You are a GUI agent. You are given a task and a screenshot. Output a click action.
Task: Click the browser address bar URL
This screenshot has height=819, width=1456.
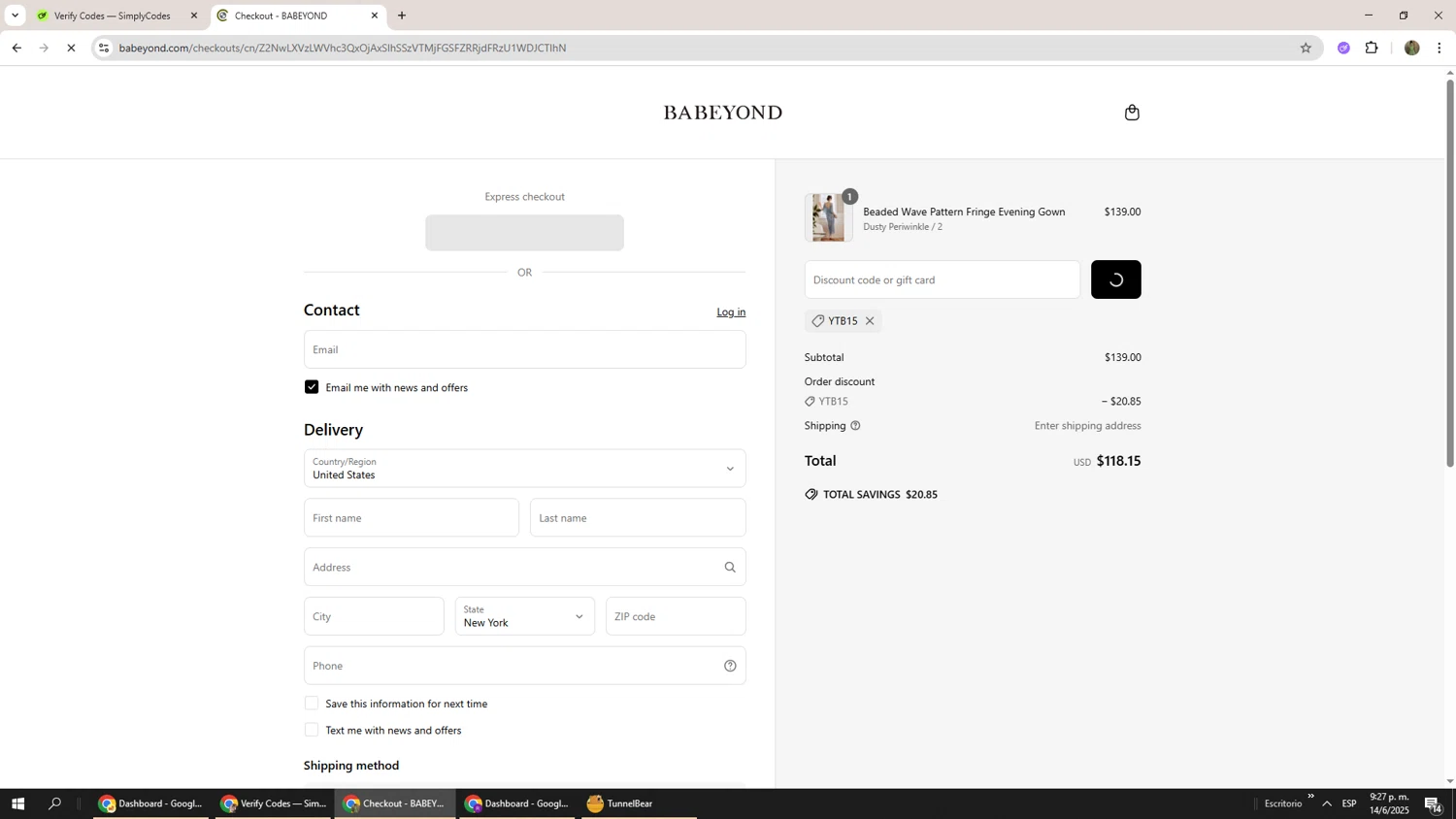(x=343, y=48)
